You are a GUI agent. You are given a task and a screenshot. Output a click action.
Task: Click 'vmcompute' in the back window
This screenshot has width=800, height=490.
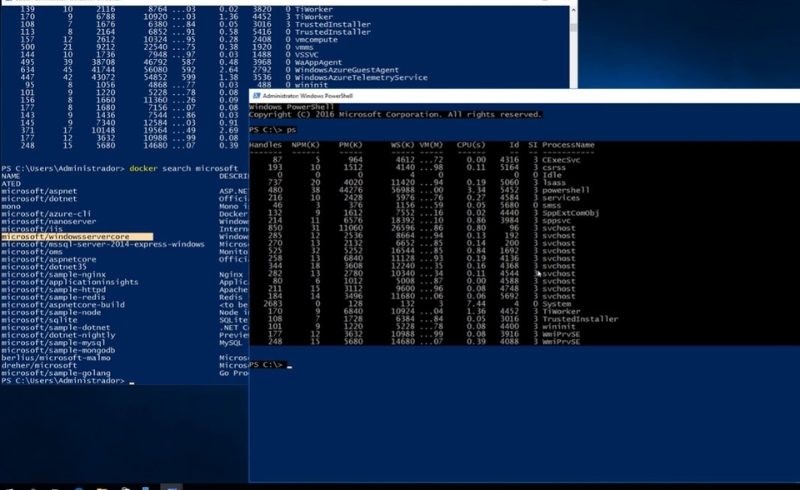[x=316, y=39]
